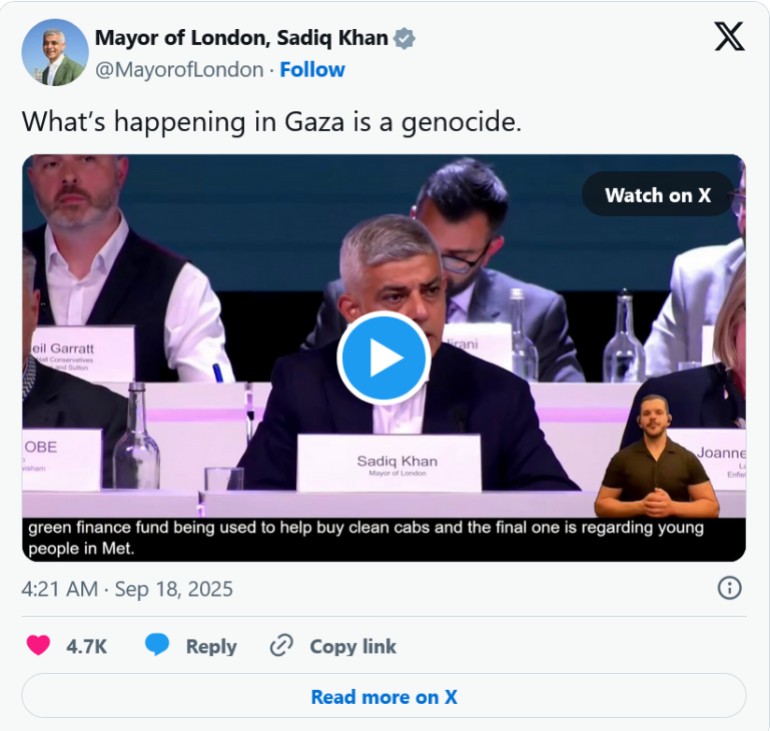Open the Mayor of London profile picture

point(55,52)
